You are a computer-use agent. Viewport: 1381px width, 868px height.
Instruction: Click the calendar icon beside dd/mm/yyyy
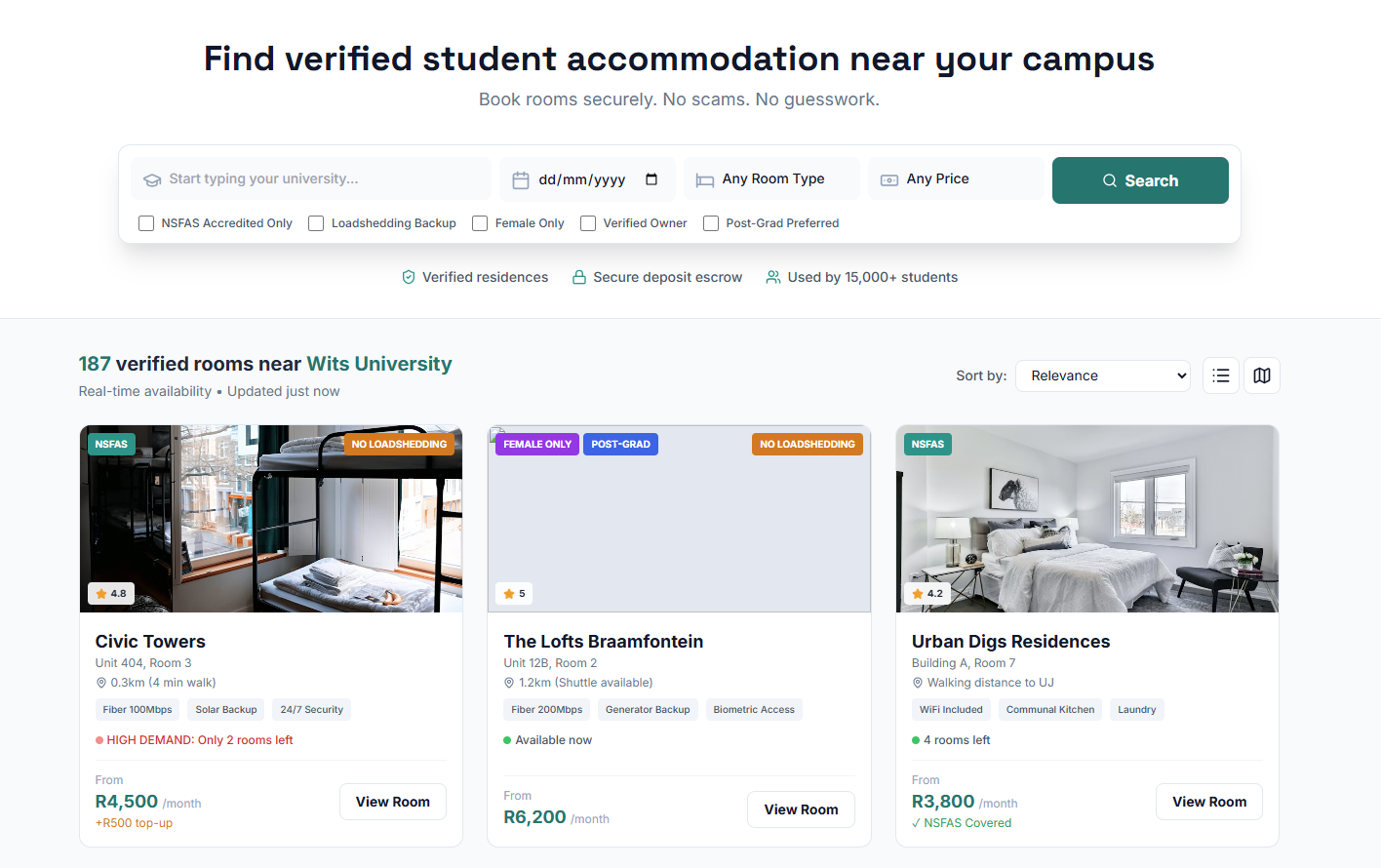pyautogui.click(x=520, y=178)
